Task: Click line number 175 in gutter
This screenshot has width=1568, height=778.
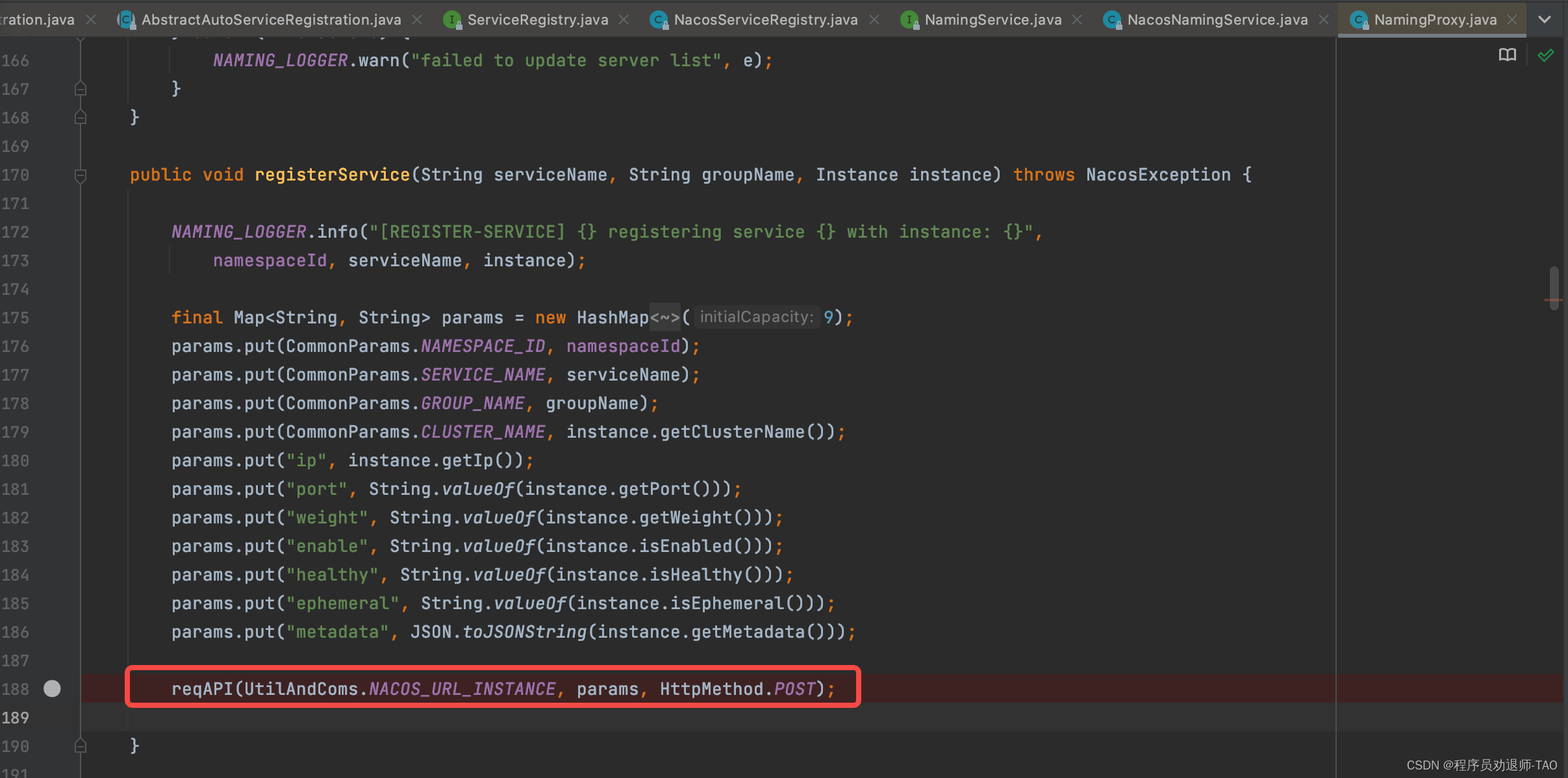Action: 16,318
